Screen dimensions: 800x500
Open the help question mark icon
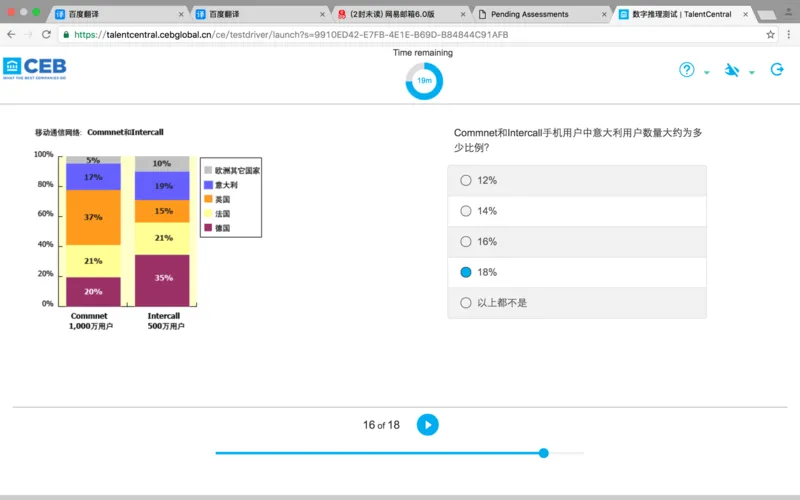point(687,70)
